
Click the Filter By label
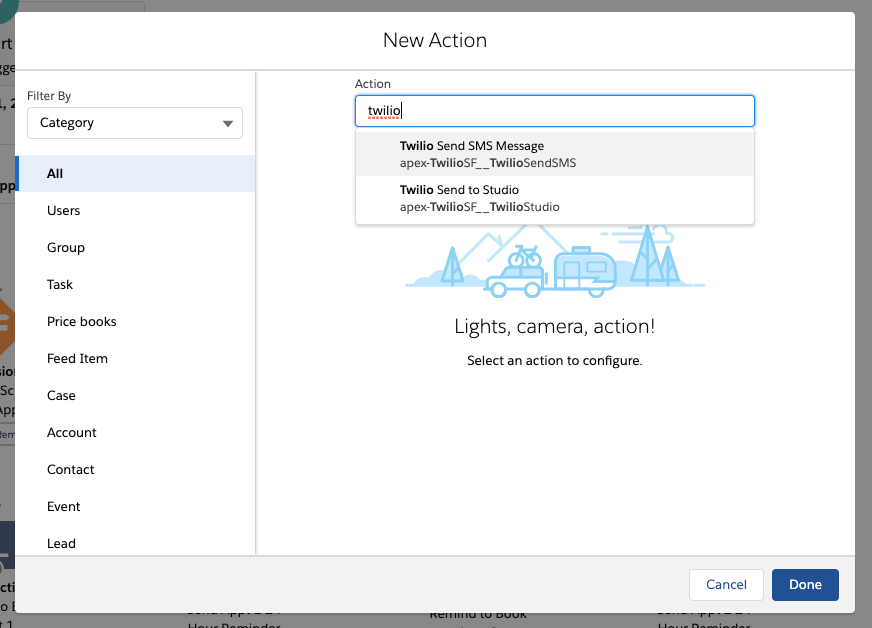pos(49,96)
